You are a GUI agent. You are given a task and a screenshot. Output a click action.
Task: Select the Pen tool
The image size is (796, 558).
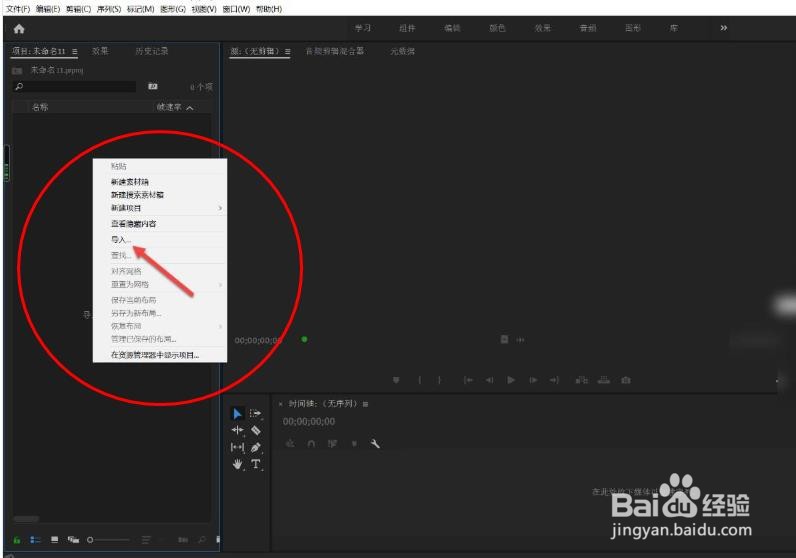[256, 447]
